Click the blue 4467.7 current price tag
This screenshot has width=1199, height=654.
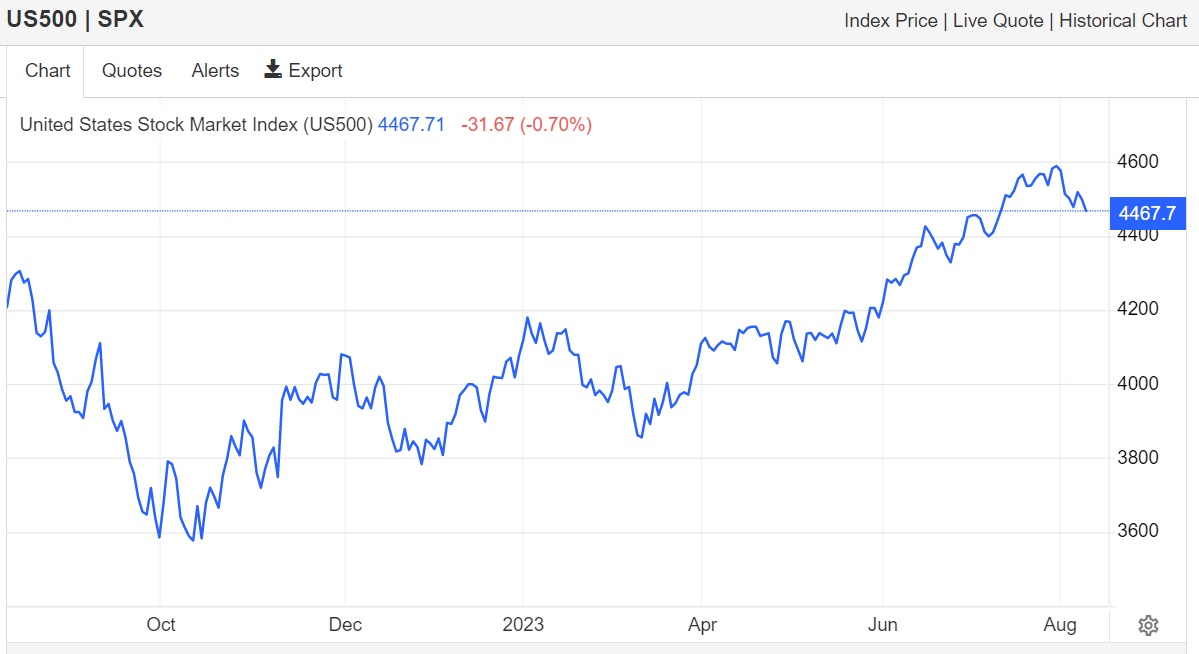tap(1146, 212)
